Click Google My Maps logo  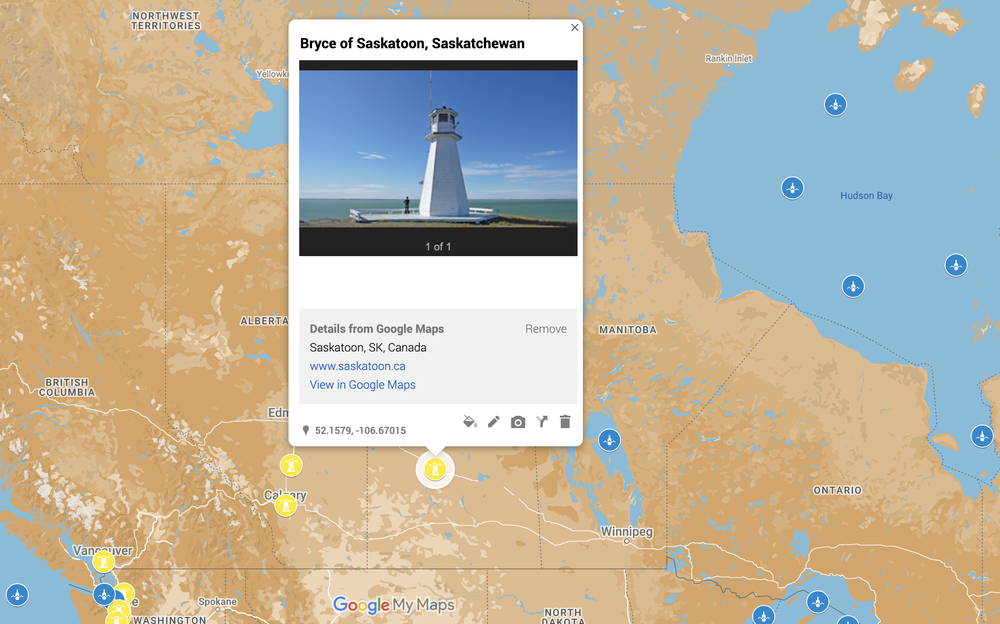tap(393, 605)
